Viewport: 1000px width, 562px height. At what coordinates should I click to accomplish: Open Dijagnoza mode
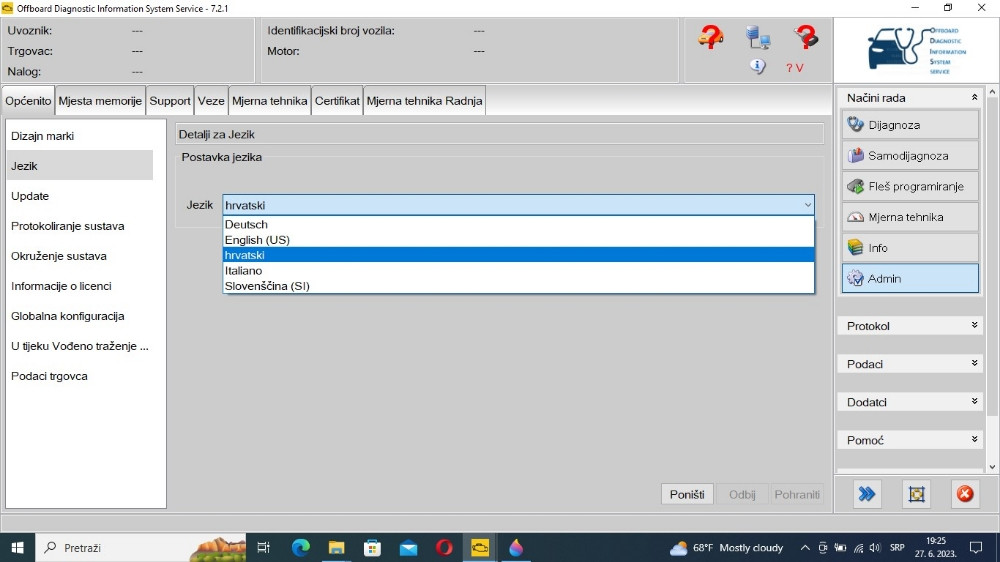tap(910, 125)
